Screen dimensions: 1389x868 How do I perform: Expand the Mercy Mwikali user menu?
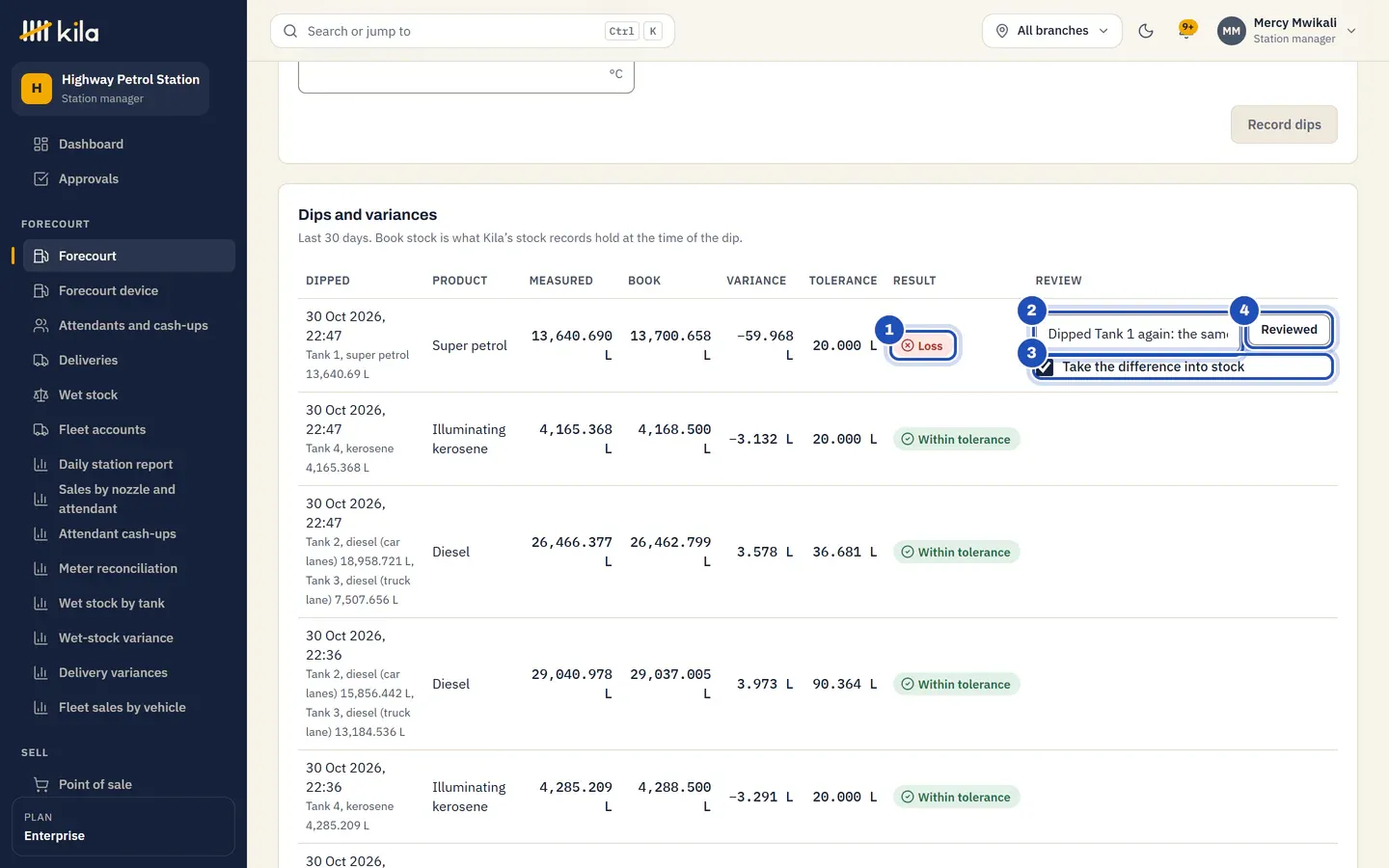1287,31
